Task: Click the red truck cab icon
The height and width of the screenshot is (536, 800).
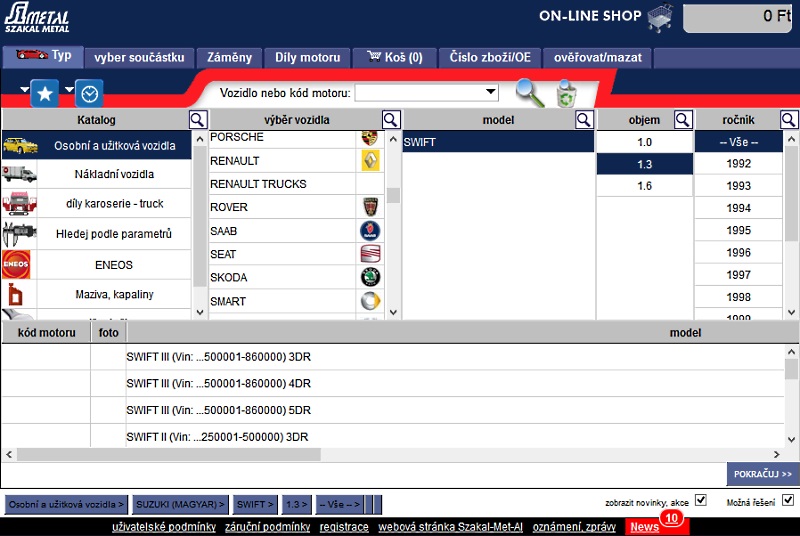Action: point(19,203)
